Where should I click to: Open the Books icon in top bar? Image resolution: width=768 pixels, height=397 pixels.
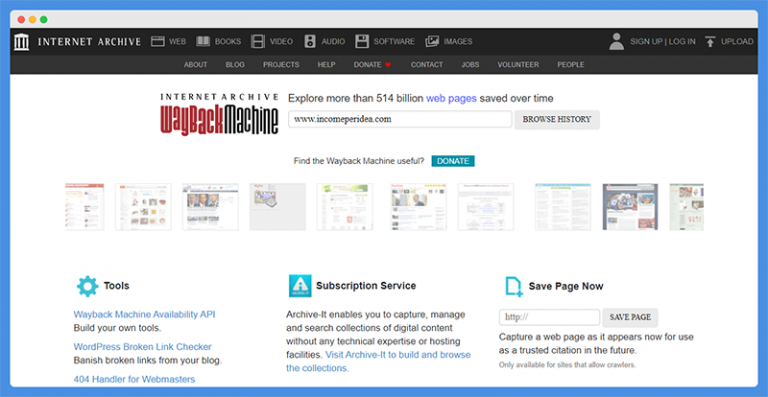[x=203, y=42]
